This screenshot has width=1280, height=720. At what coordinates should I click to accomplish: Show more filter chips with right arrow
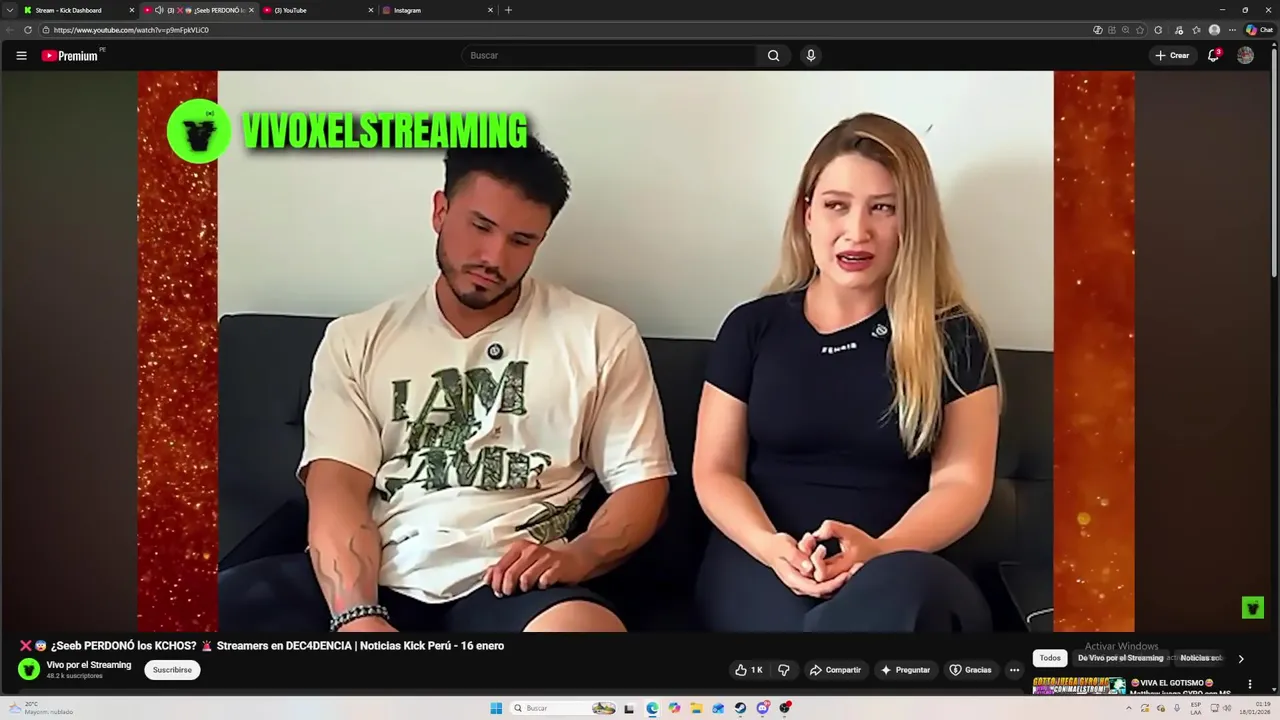point(1241,659)
